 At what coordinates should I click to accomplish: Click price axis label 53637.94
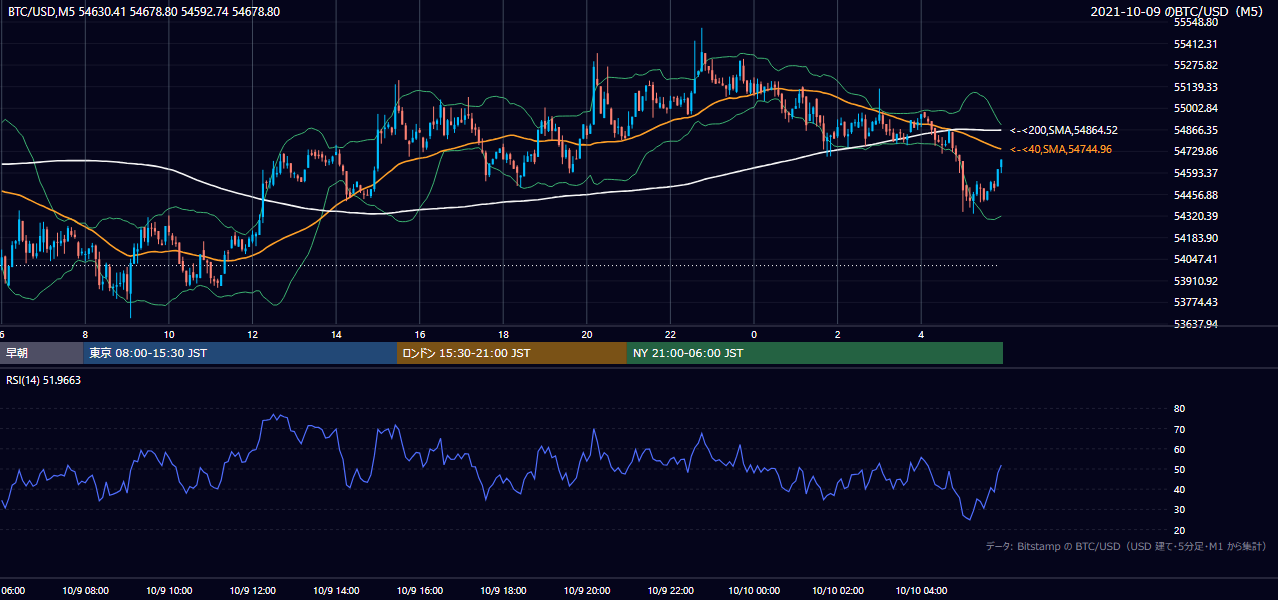(1196, 324)
